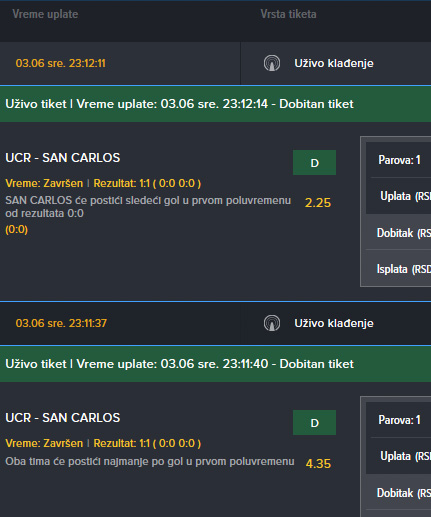Click green D badge on first ticket
This screenshot has height=517, width=431.
pyautogui.click(x=314, y=163)
